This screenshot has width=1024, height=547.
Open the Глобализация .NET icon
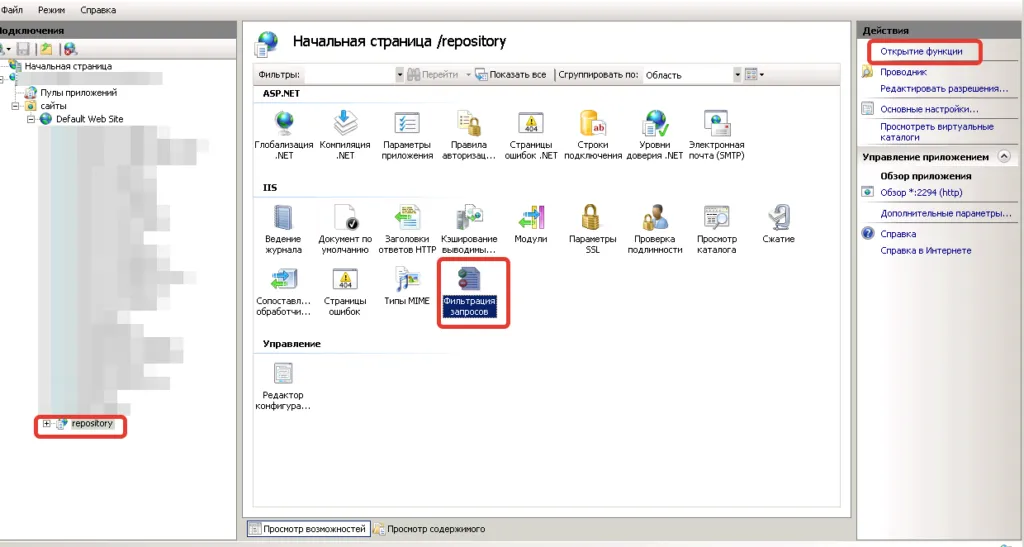[284, 124]
